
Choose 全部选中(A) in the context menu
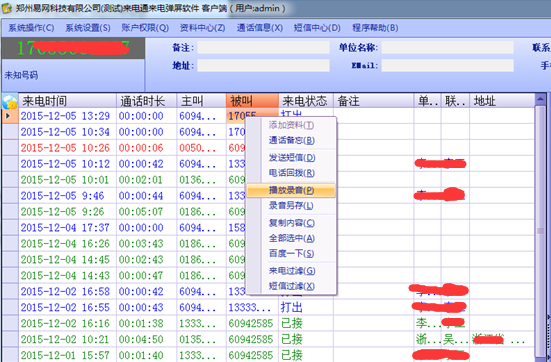(291, 238)
